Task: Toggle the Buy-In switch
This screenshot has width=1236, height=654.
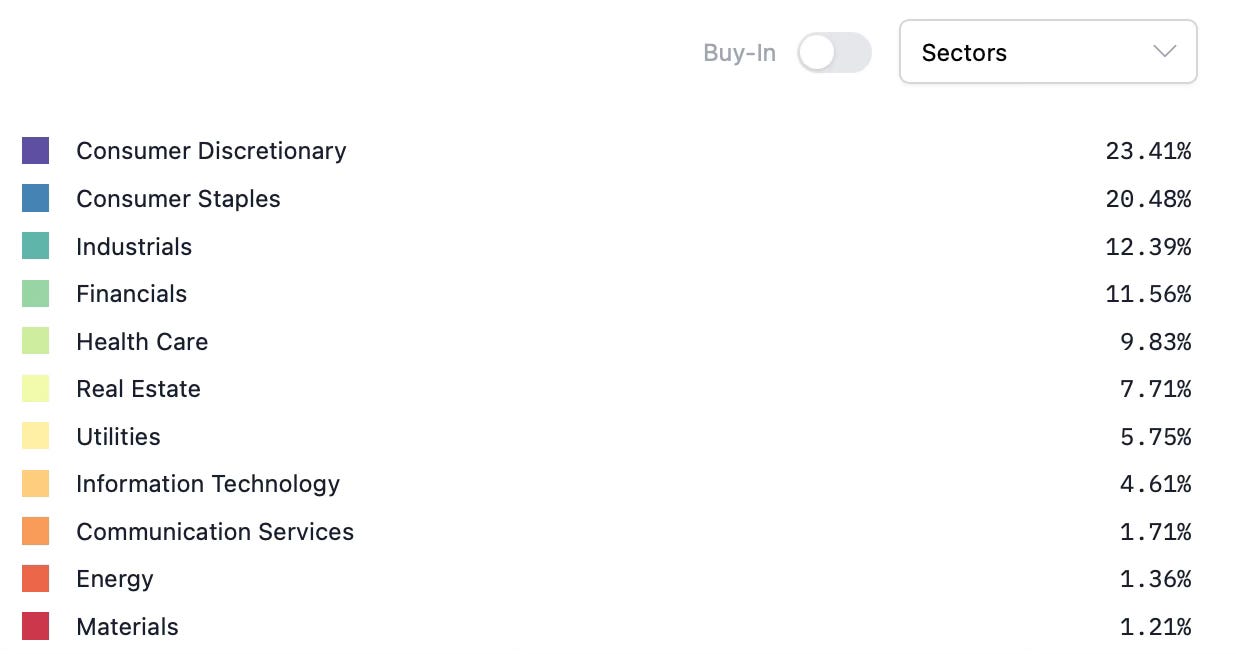Action: (x=834, y=53)
